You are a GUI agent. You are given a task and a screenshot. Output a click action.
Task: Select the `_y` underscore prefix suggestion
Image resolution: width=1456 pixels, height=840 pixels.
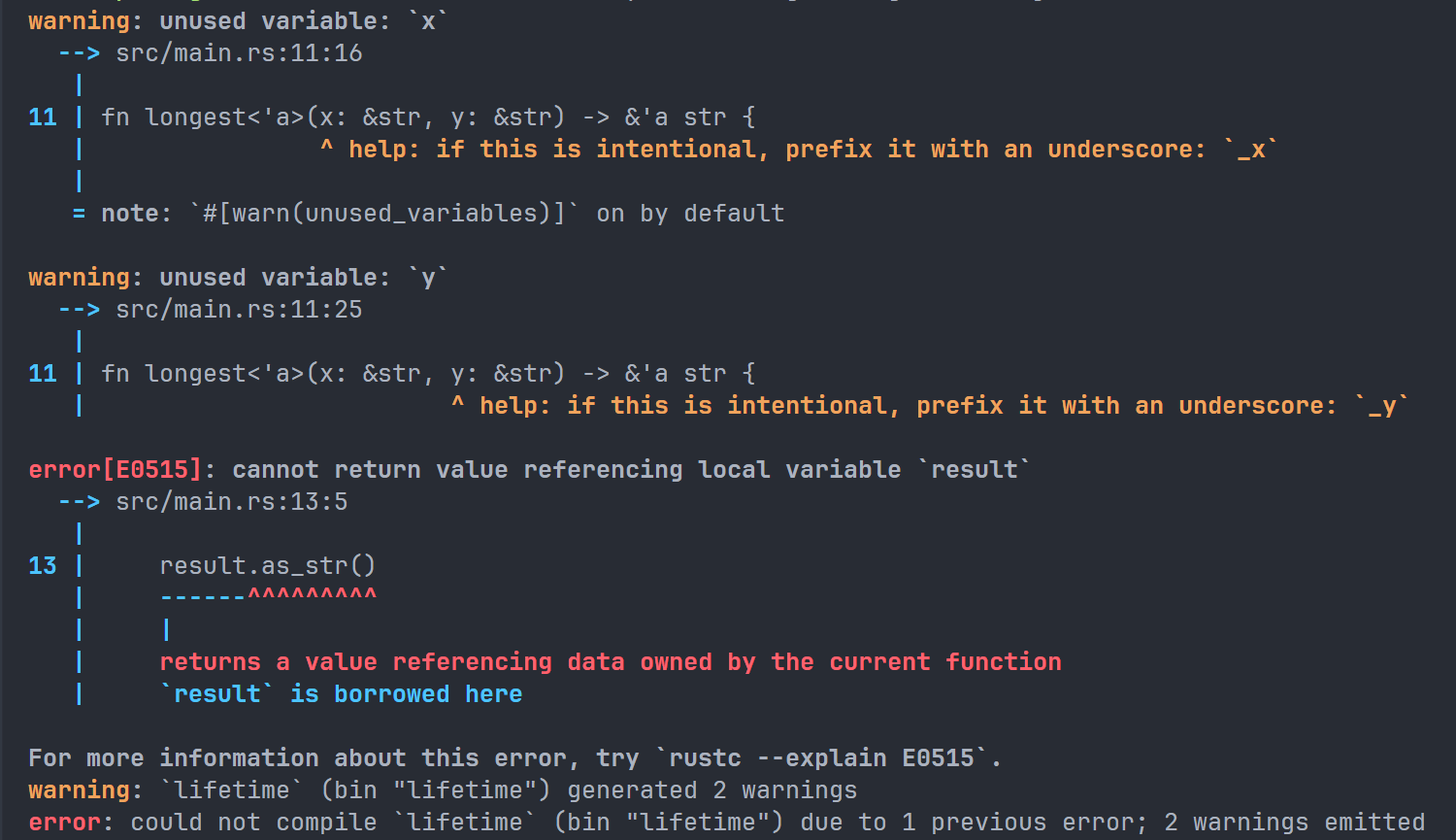click(x=1382, y=406)
